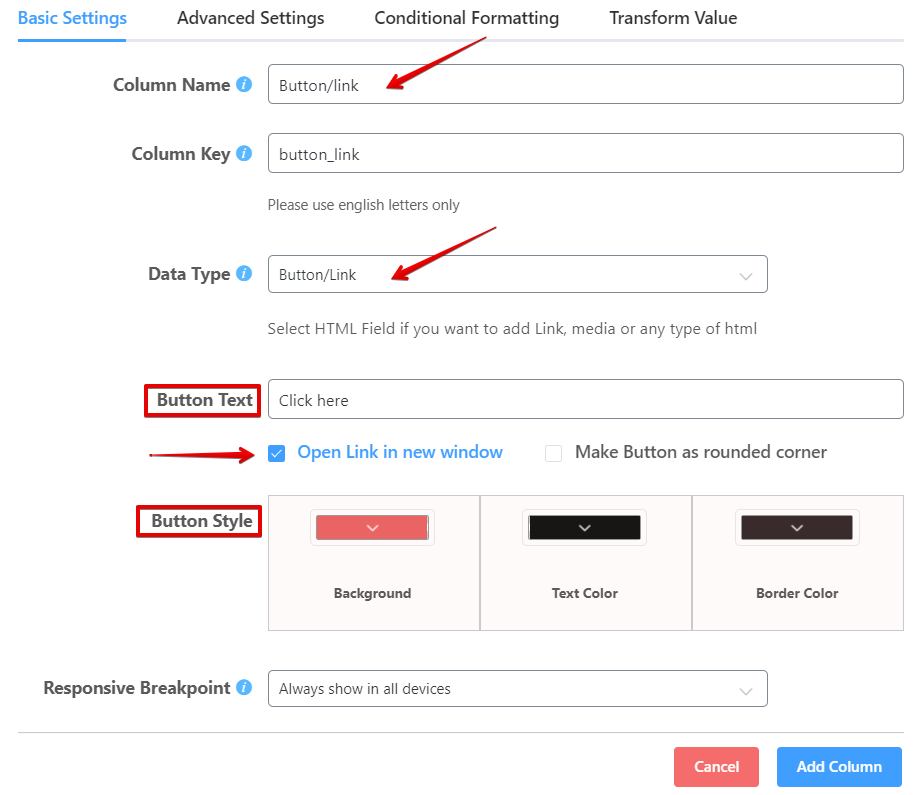Click the Column Key info icon

(x=244, y=153)
